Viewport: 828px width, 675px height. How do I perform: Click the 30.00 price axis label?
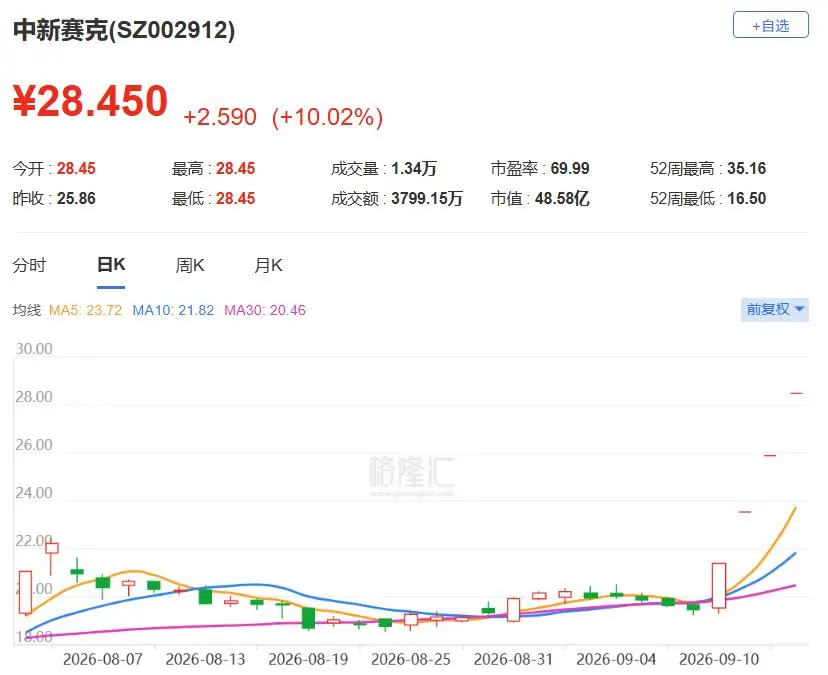point(34,349)
